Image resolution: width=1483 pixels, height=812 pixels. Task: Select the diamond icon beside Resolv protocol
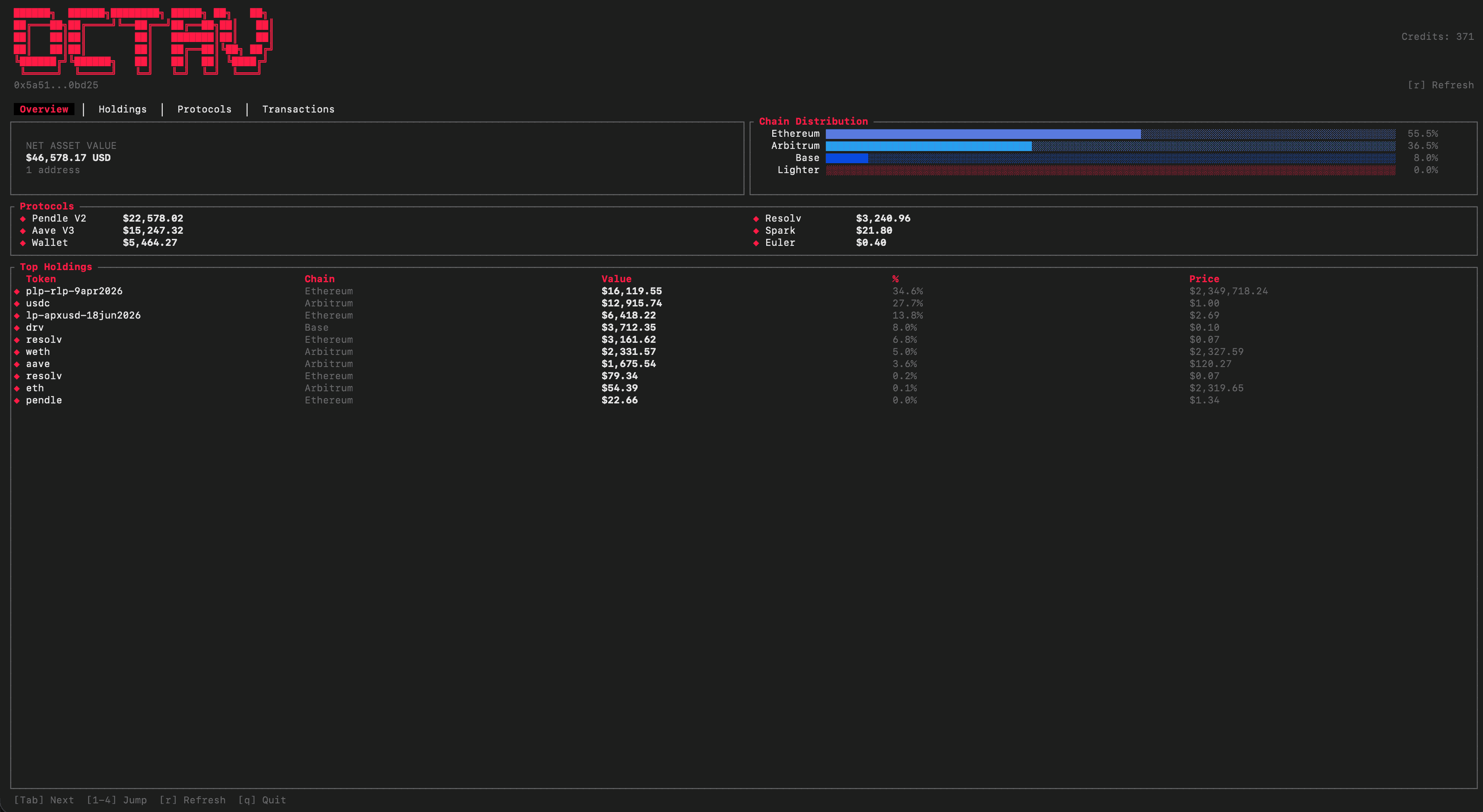click(x=755, y=218)
